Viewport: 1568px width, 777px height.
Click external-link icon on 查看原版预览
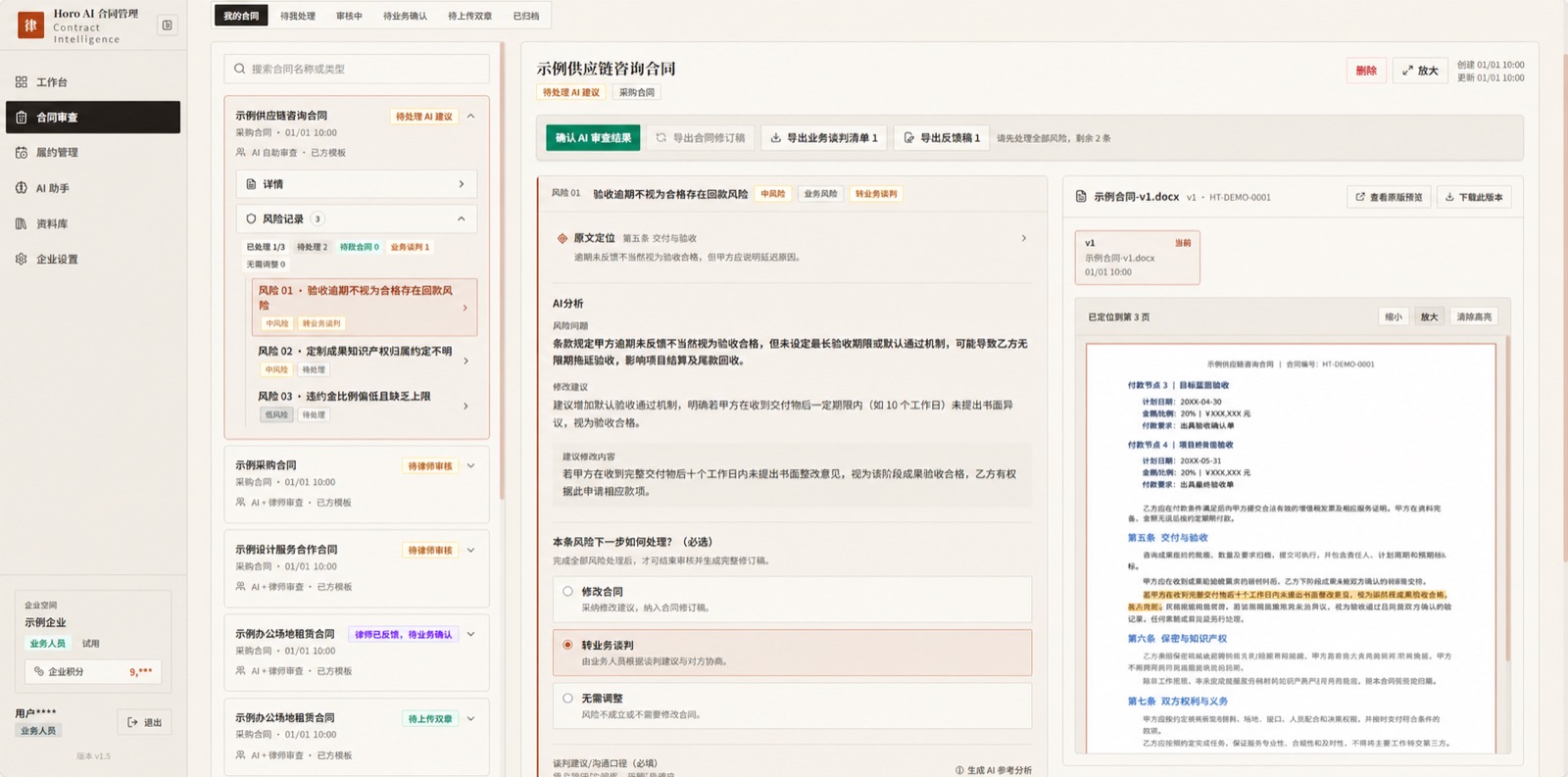coord(1360,197)
